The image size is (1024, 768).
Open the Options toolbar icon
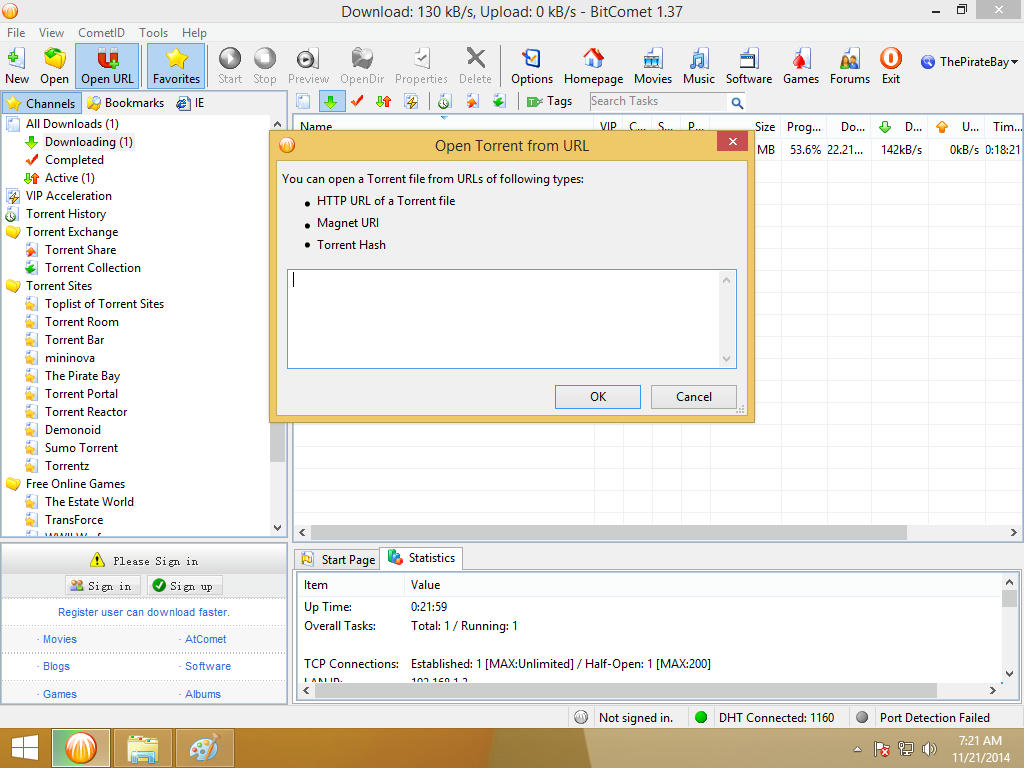point(532,65)
